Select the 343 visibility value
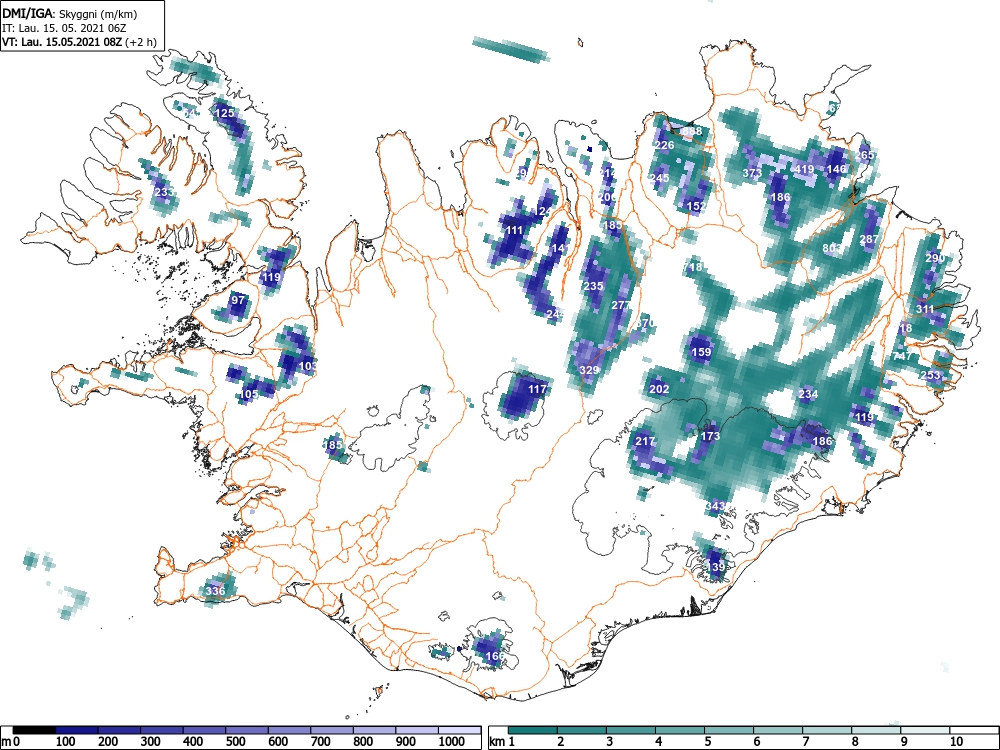Image resolution: width=1000 pixels, height=750 pixels. pyautogui.click(x=716, y=506)
